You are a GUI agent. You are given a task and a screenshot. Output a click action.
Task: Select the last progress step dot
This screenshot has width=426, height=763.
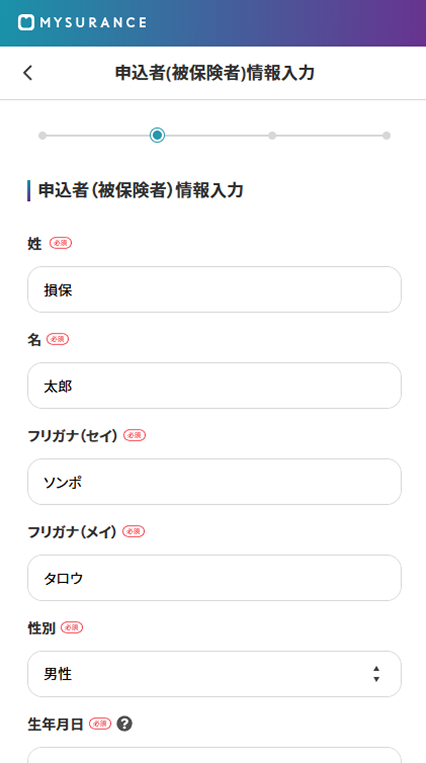click(387, 135)
